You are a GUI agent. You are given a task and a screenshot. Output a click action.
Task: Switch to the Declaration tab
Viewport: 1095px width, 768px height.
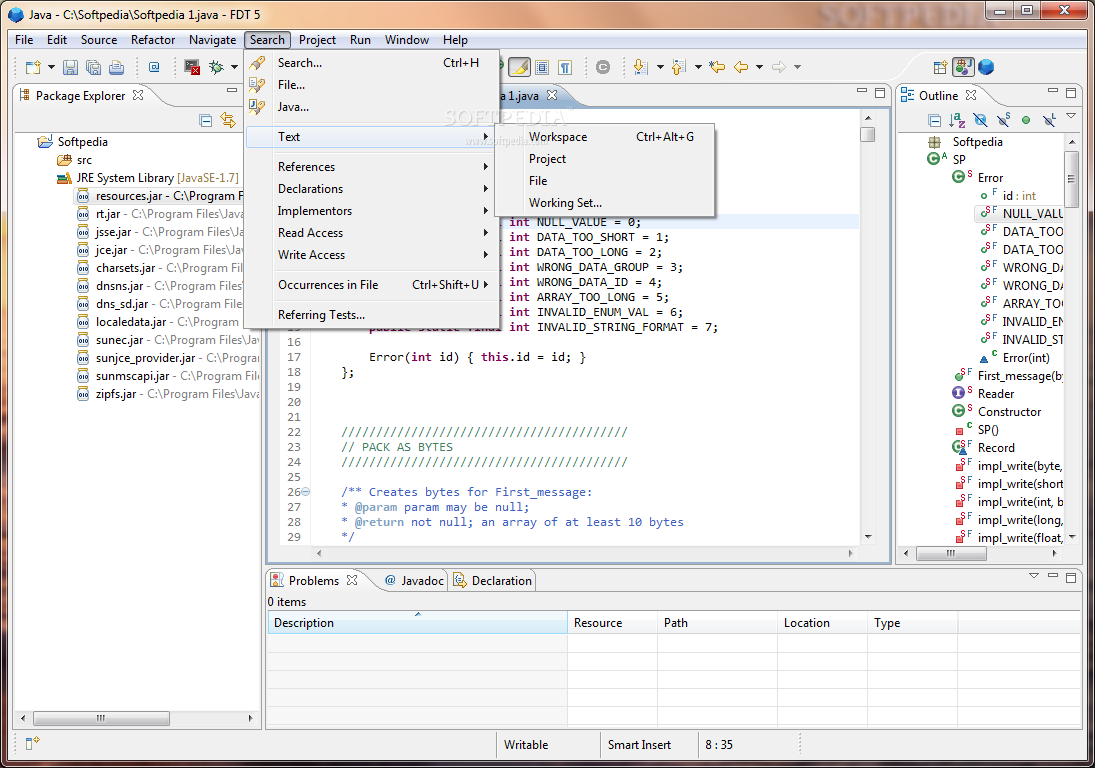[493, 580]
